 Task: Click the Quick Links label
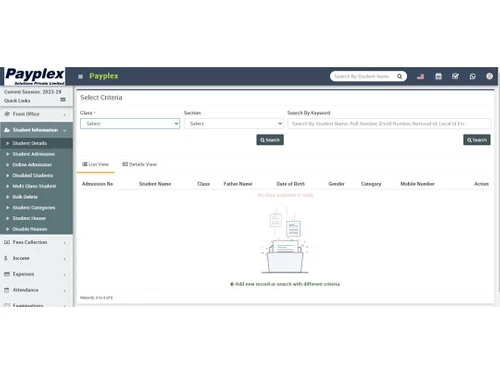pos(17,101)
